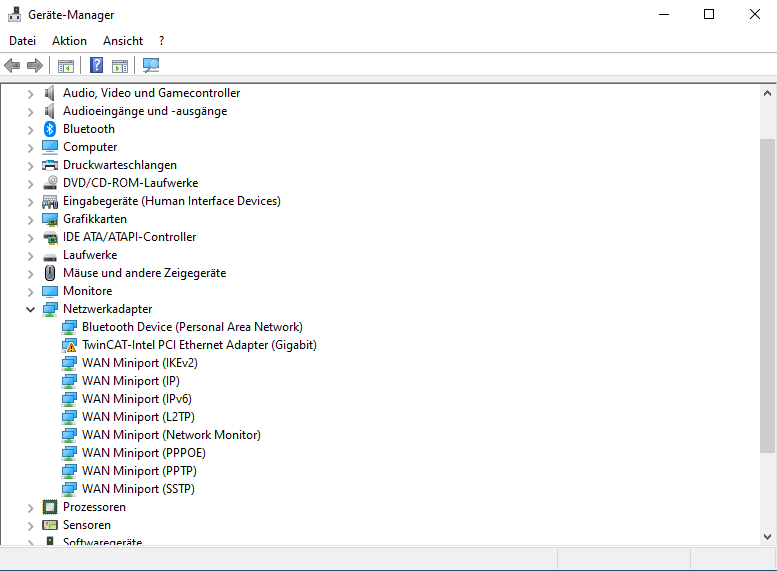Expand the Prozessoren node chevron
777x571 pixels.
(x=30, y=508)
